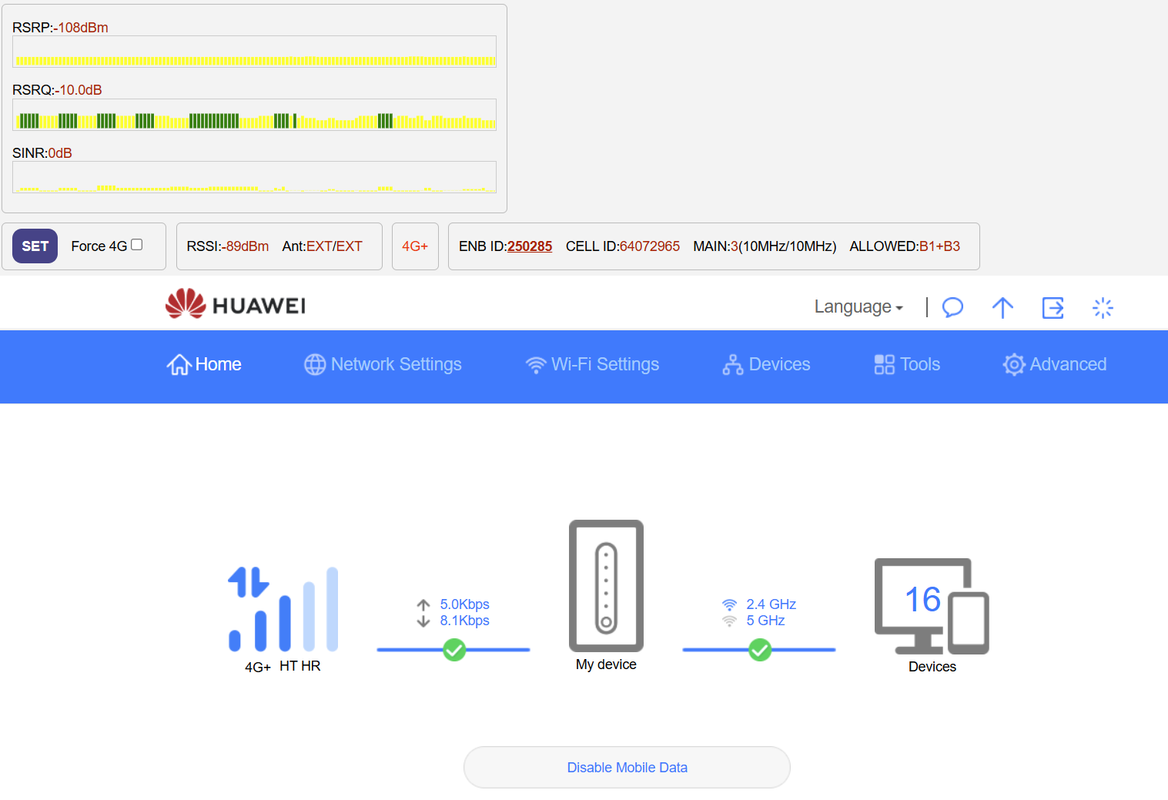The image size is (1168, 800).
Task: Click the SINR signal history graph
Action: 254,177
